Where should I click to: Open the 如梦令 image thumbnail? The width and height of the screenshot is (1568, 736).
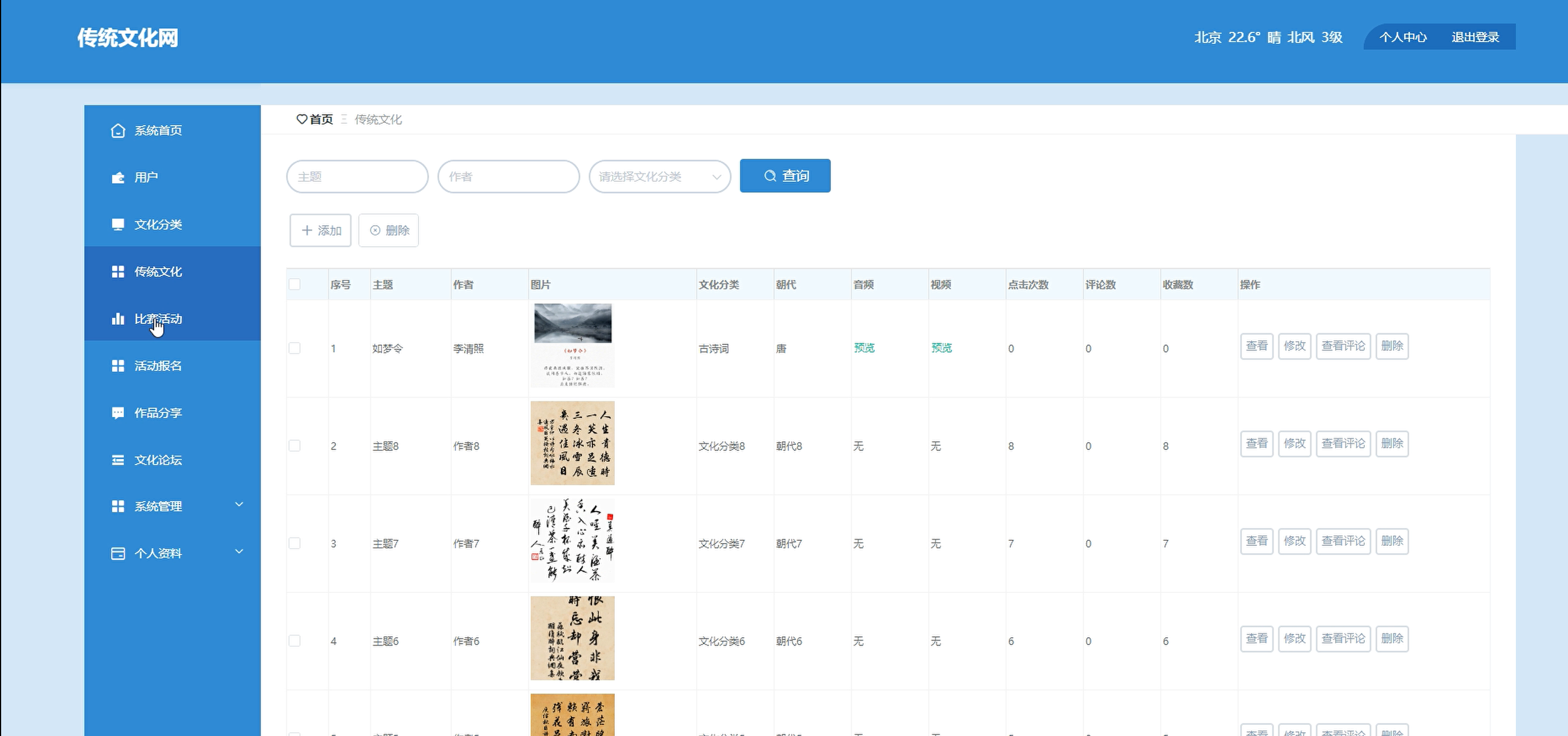573,345
